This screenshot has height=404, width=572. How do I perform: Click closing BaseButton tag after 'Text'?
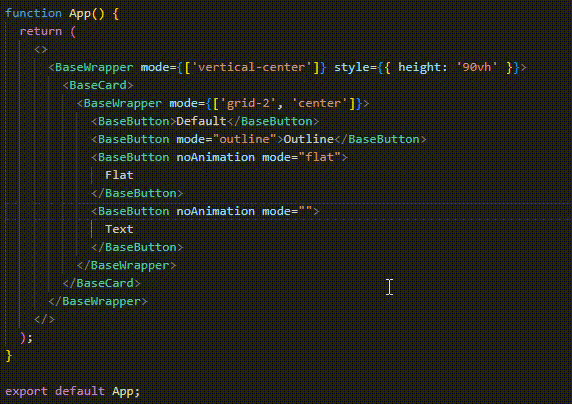[137, 247]
